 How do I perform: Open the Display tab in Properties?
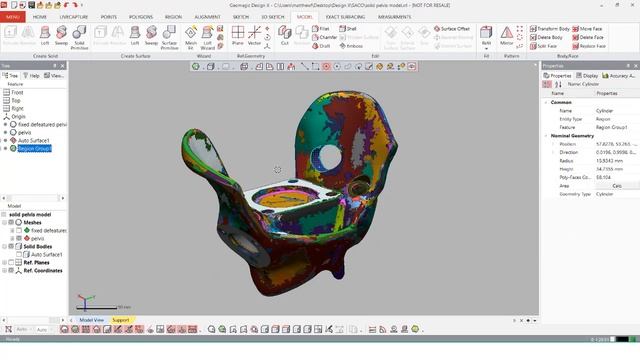click(x=587, y=76)
